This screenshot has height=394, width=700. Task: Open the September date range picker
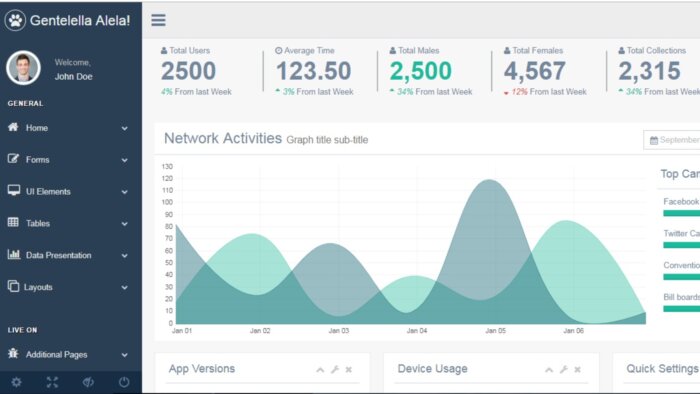click(x=672, y=140)
